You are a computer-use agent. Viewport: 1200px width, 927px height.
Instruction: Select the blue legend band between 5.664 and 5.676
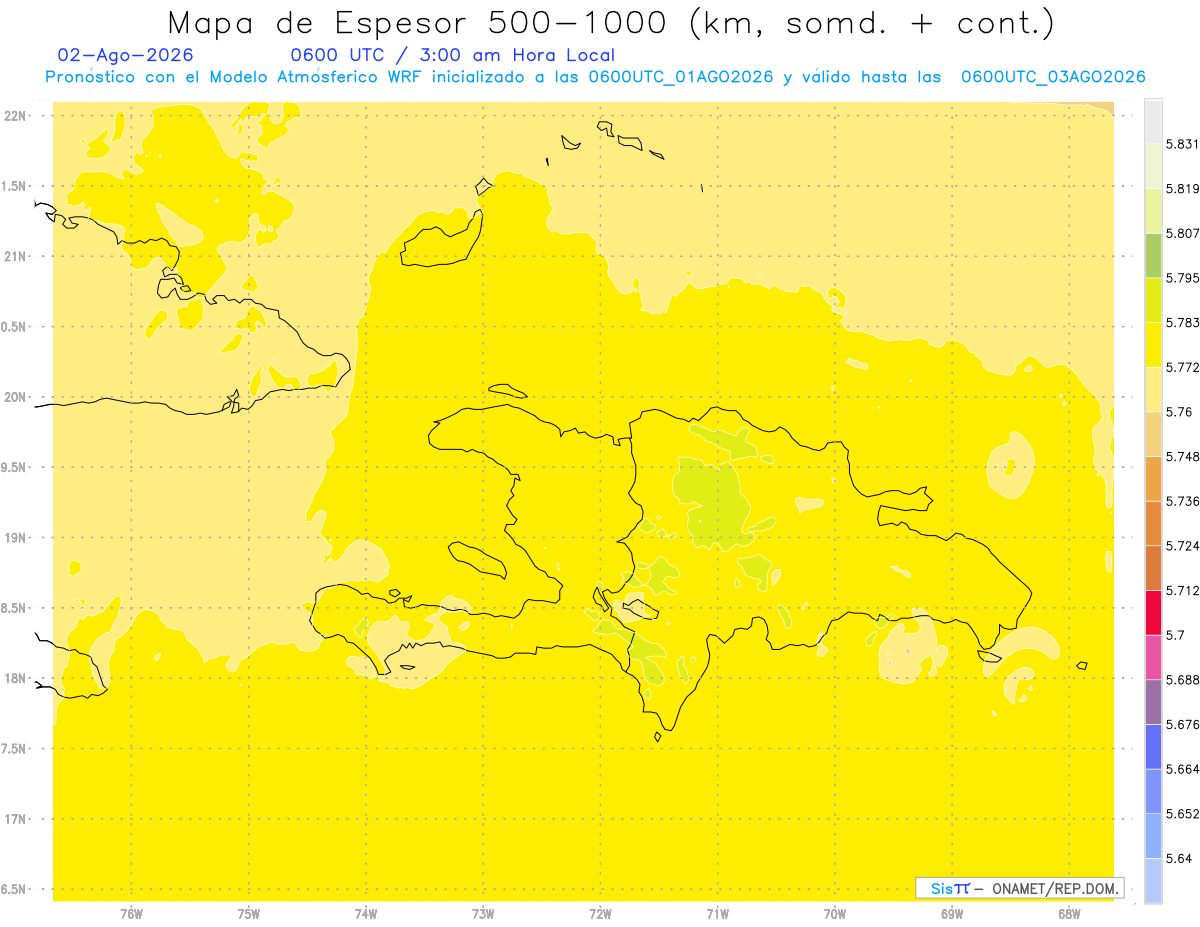click(1153, 746)
